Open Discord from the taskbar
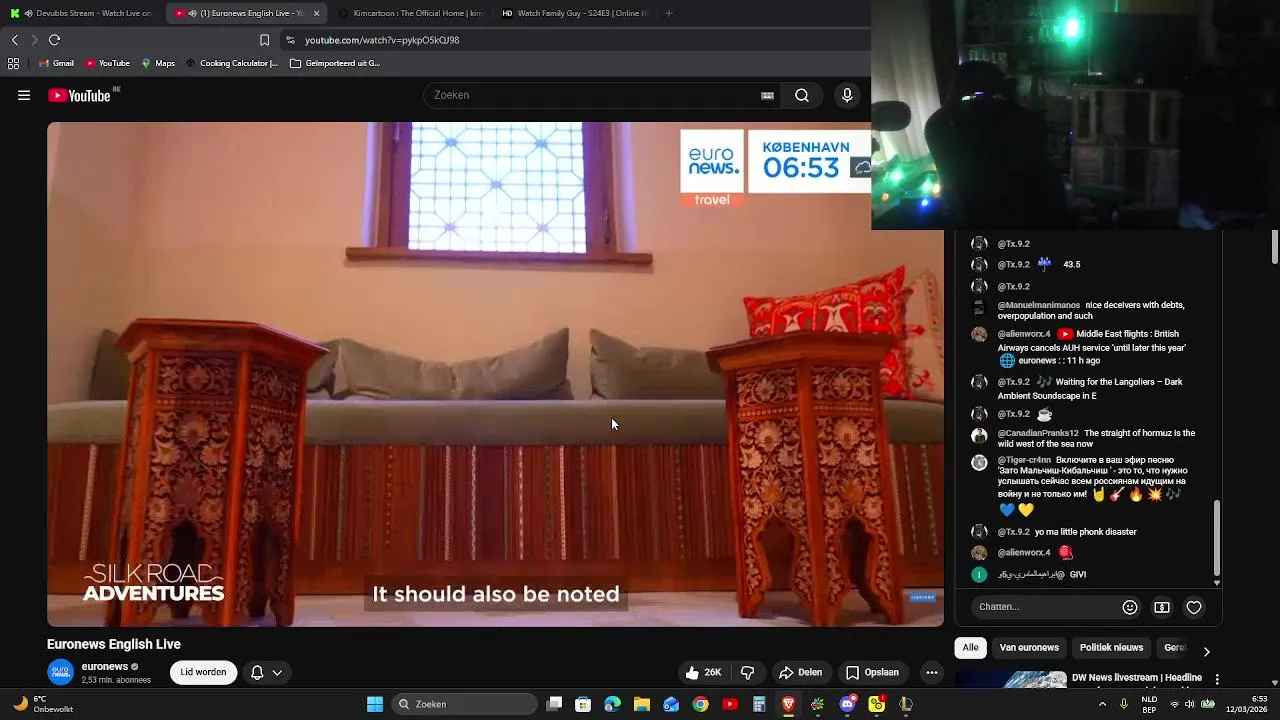The width and height of the screenshot is (1280, 720). click(x=847, y=704)
